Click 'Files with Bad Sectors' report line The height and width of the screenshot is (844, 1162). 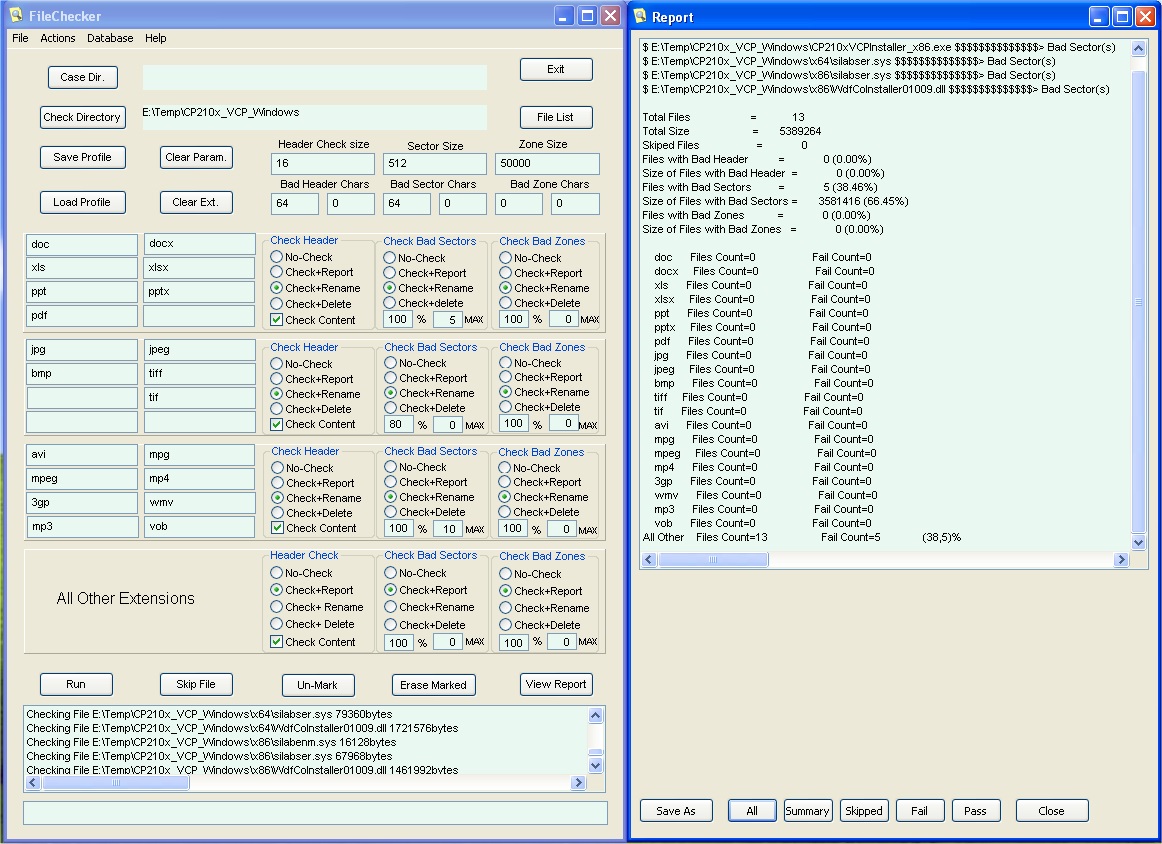tap(760, 187)
